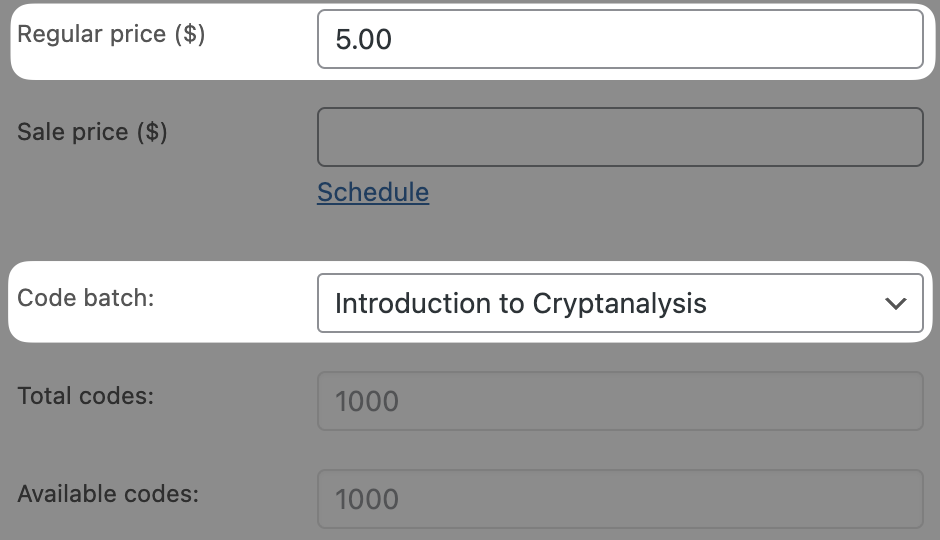Screen dimensions: 940x540
Task: Open the Code batch dropdown
Action: (x=620, y=303)
